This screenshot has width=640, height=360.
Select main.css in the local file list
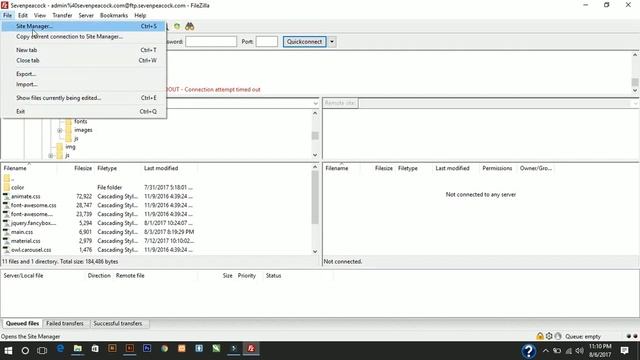pos(22,232)
